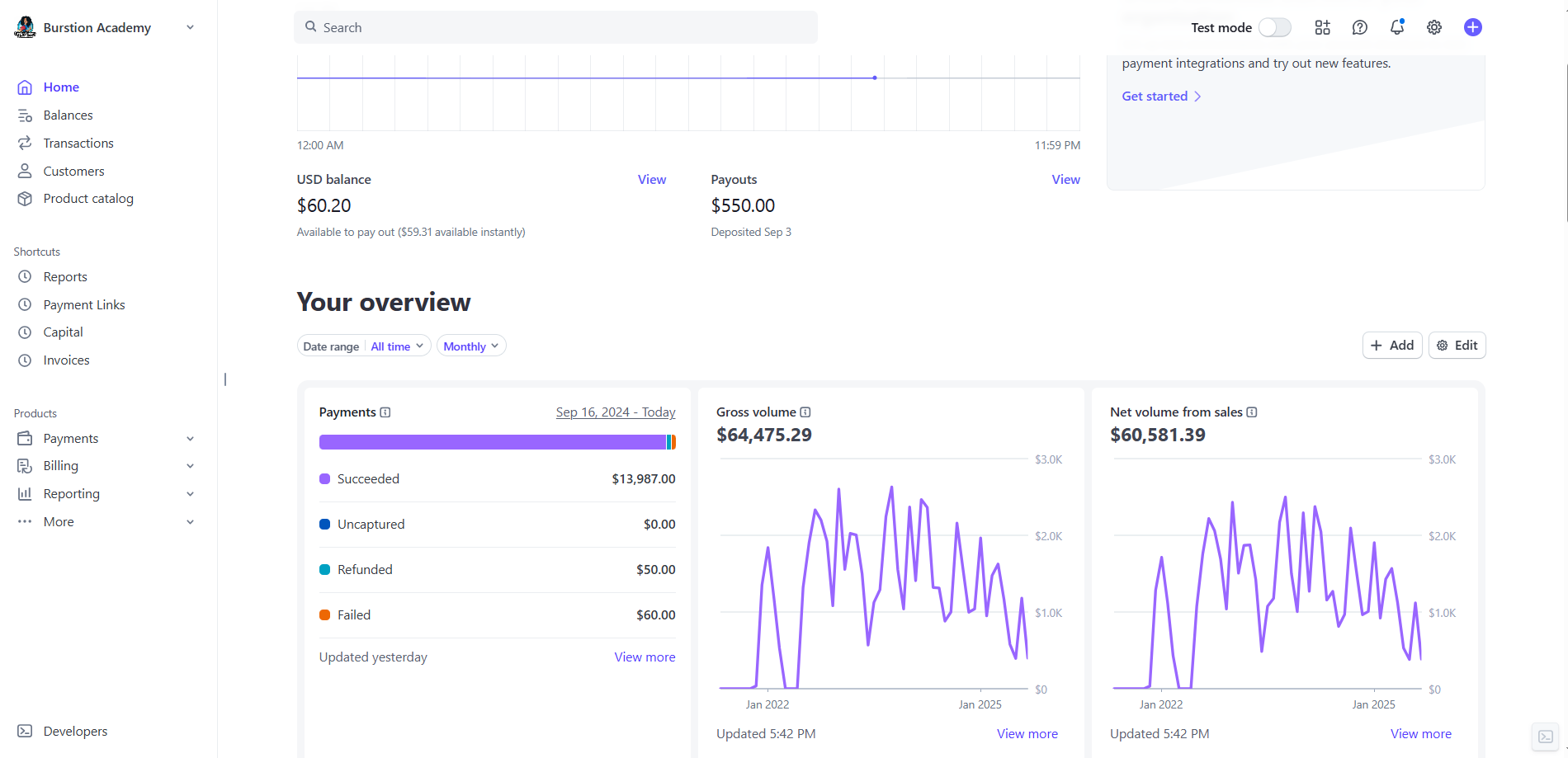Click View next to USD balance

tap(652, 180)
